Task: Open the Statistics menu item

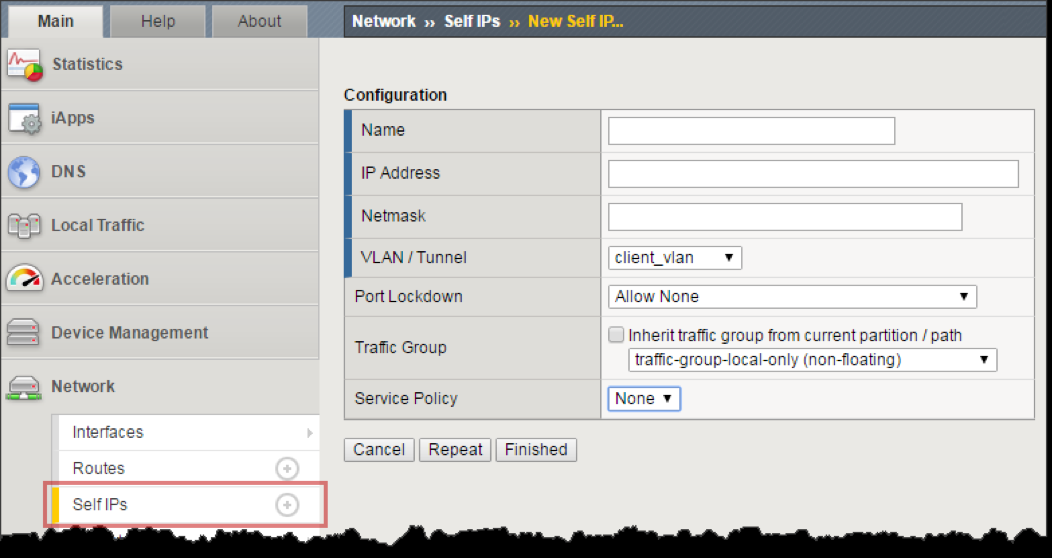Action: [160, 64]
